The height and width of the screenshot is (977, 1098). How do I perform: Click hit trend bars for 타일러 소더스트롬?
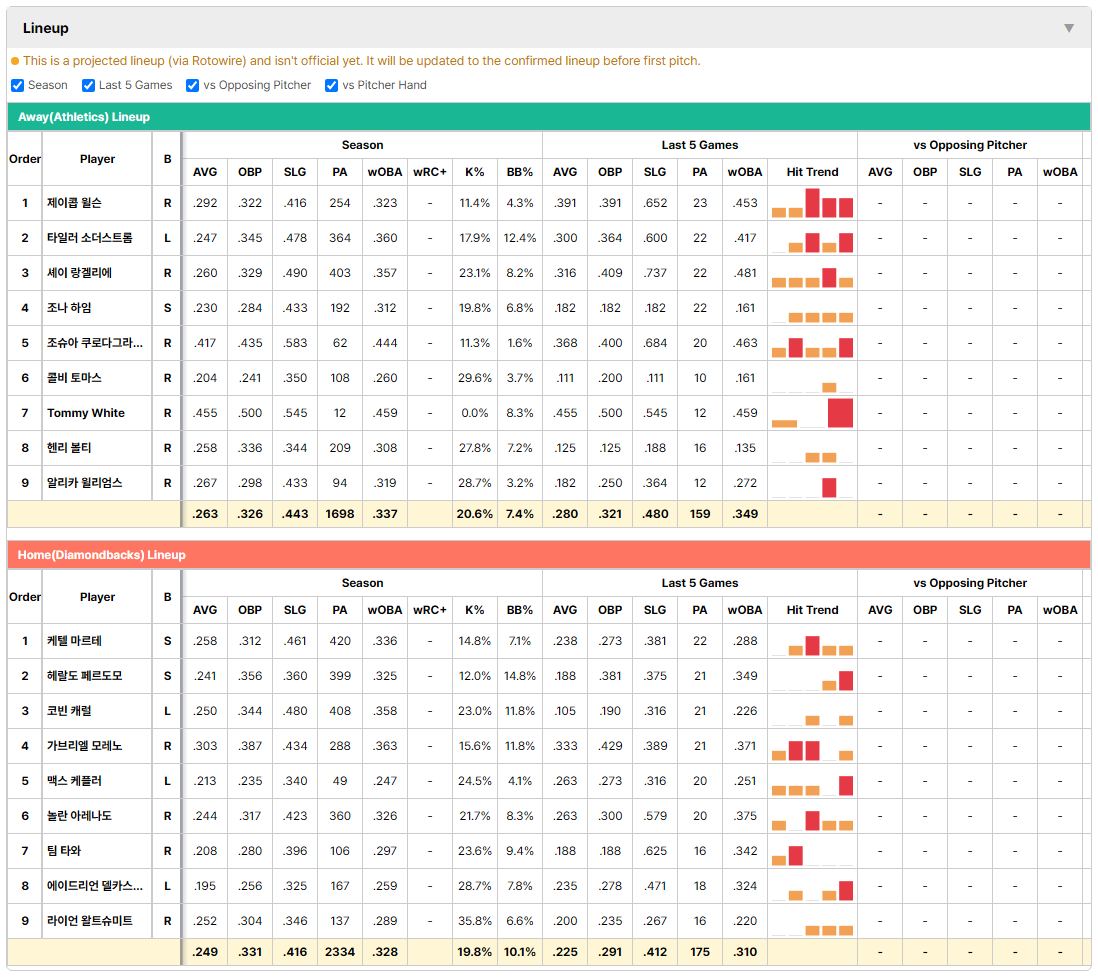pyautogui.click(x=812, y=238)
